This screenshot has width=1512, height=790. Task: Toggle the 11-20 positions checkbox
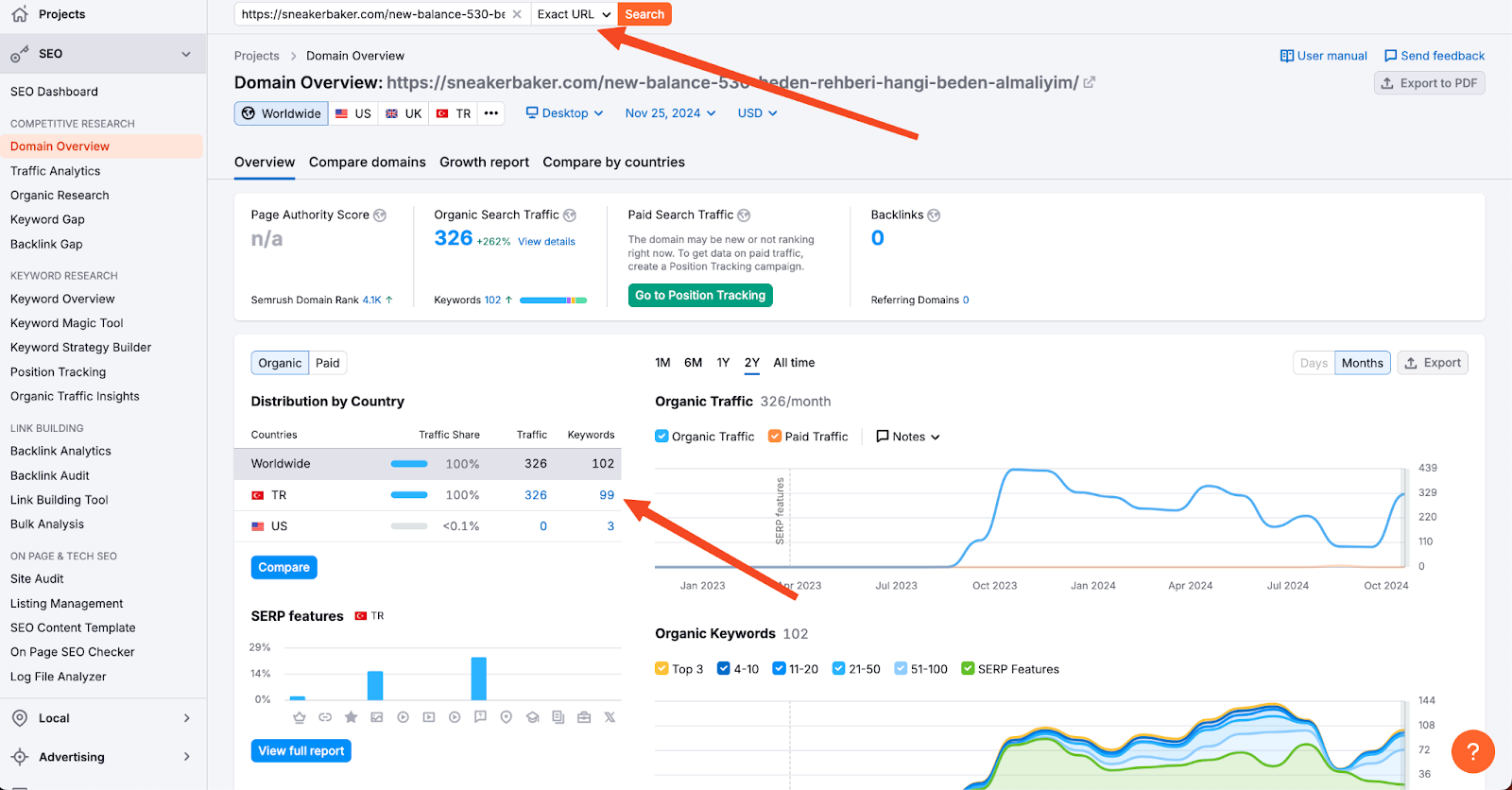(x=779, y=669)
